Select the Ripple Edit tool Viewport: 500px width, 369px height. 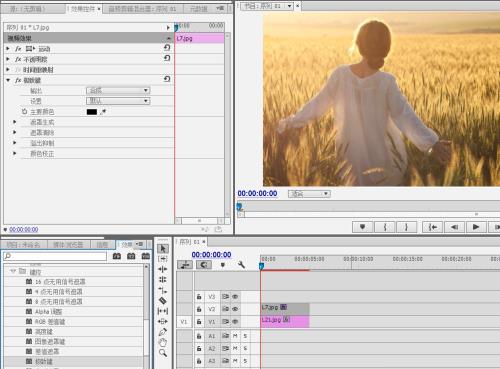[x=163, y=269]
